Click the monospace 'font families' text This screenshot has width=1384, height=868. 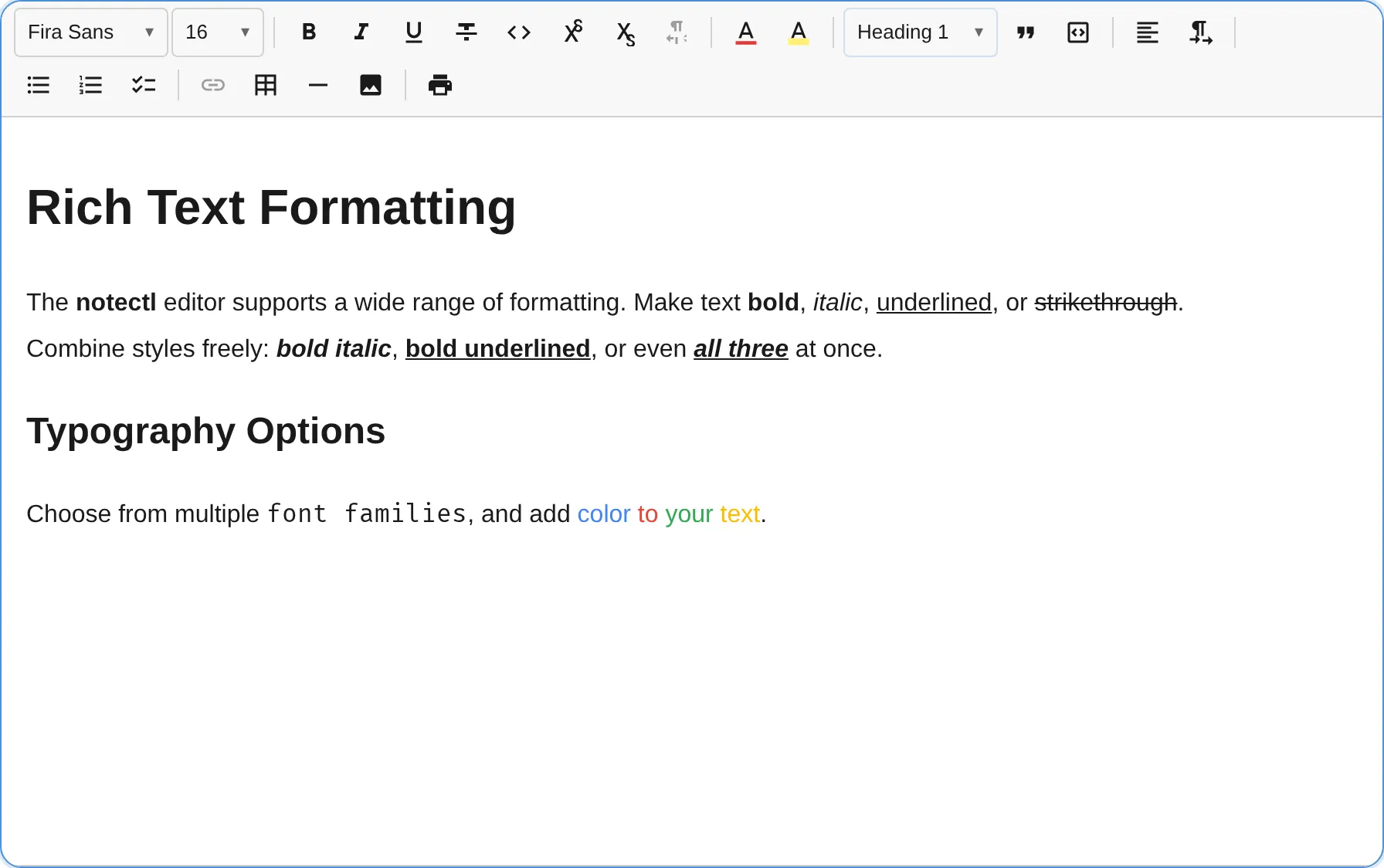point(367,514)
